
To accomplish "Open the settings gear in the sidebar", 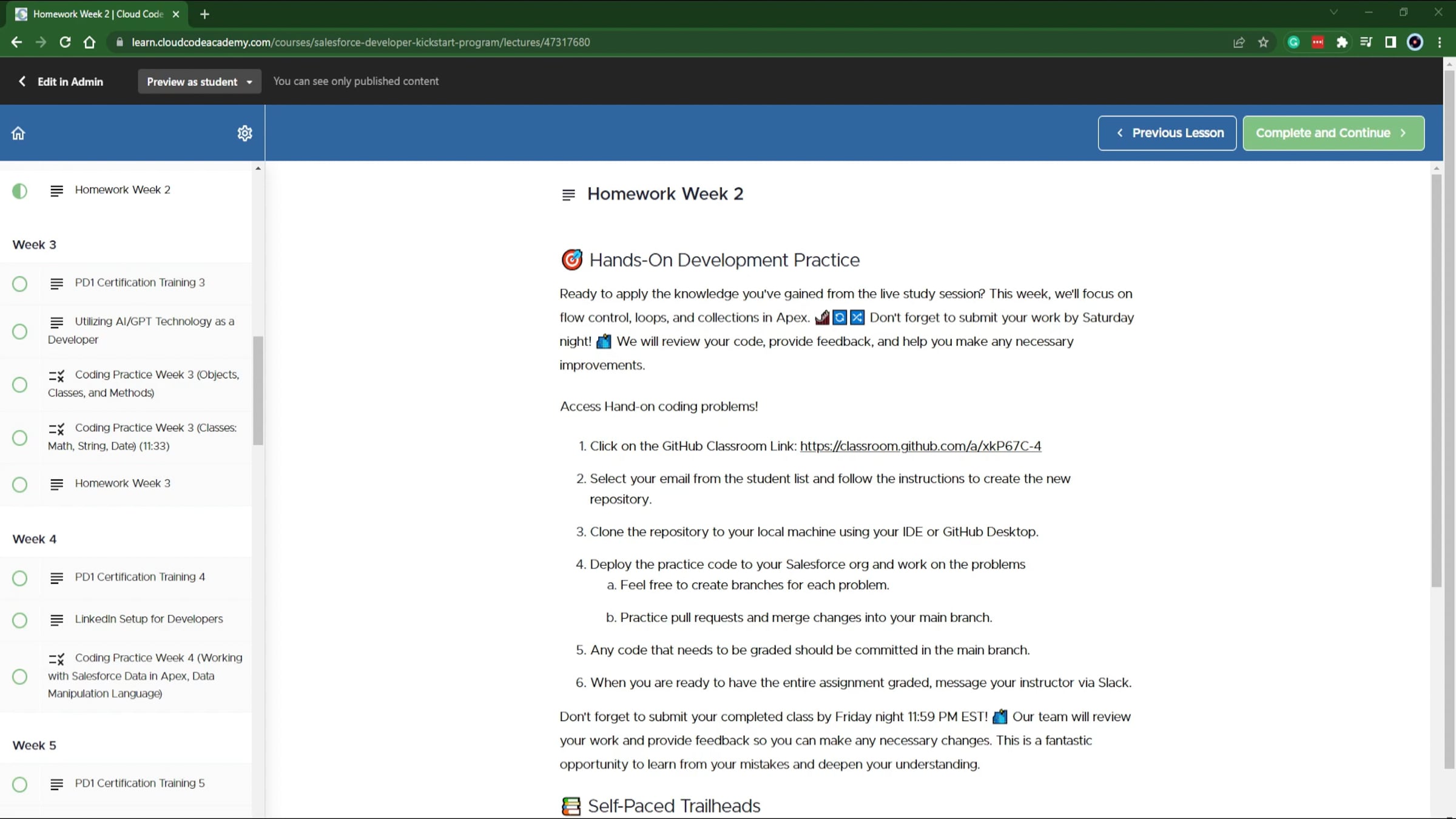I will 244,133.
